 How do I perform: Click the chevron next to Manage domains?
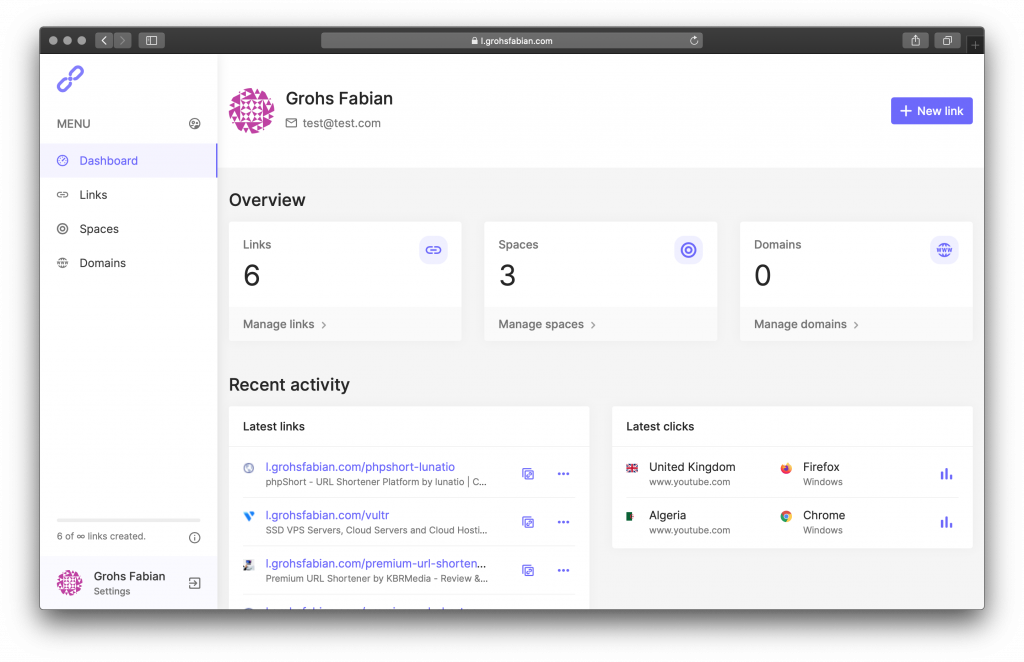click(x=856, y=324)
